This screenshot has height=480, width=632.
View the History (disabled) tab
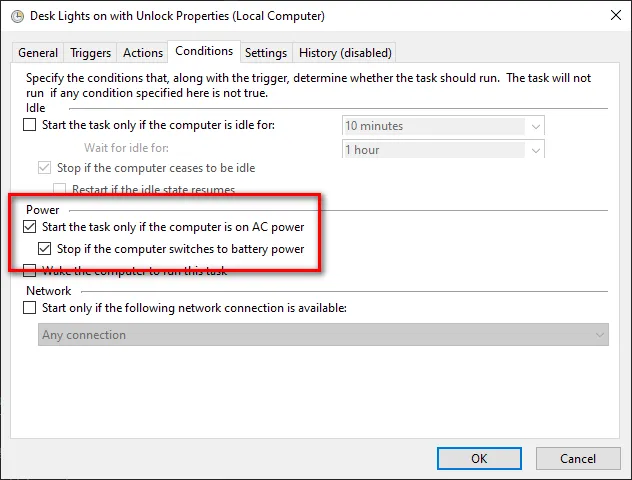[x=345, y=53]
